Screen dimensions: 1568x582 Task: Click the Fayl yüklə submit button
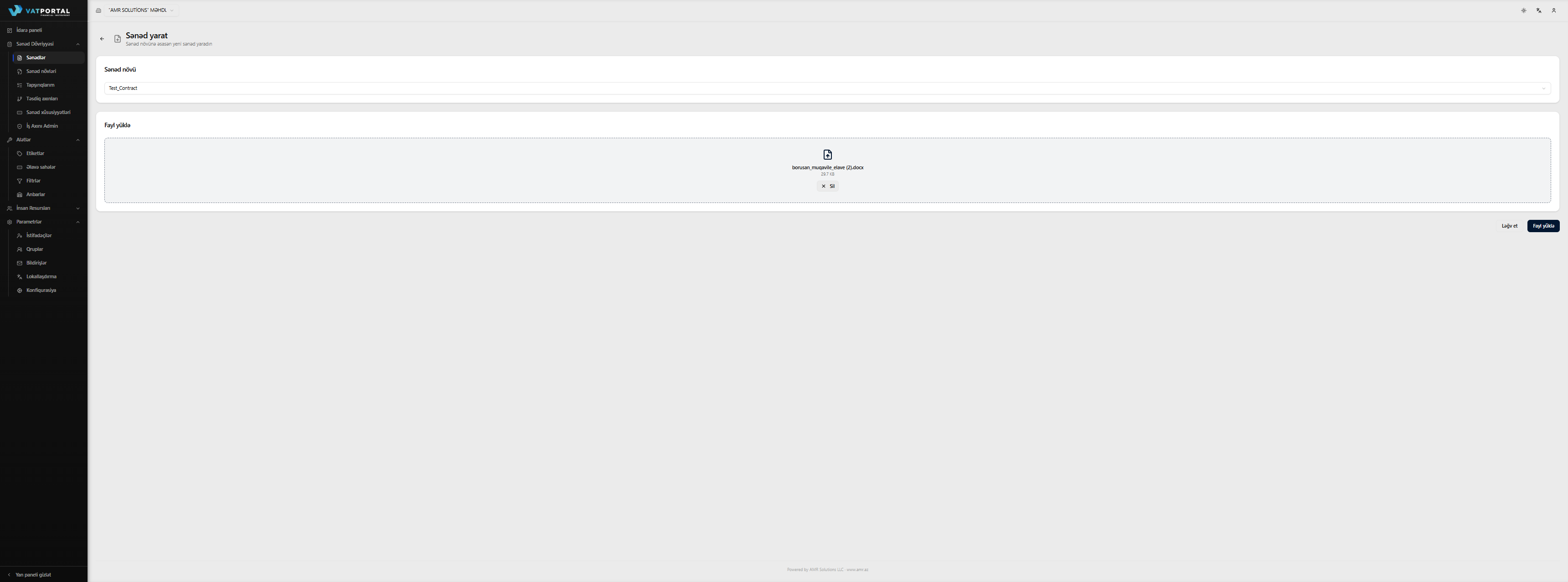[x=1543, y=226]
